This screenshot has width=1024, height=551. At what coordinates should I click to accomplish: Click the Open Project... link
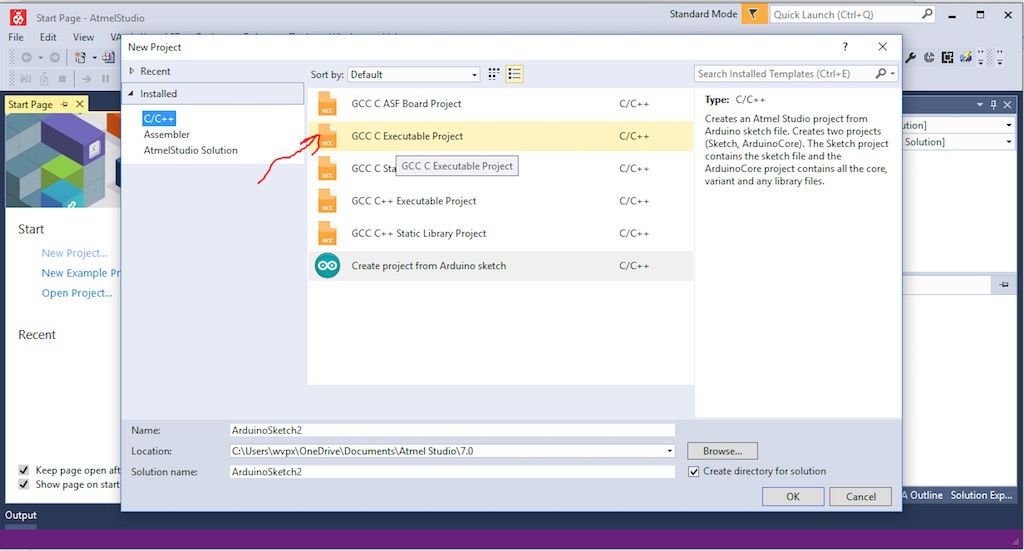[x=77, y=293]
